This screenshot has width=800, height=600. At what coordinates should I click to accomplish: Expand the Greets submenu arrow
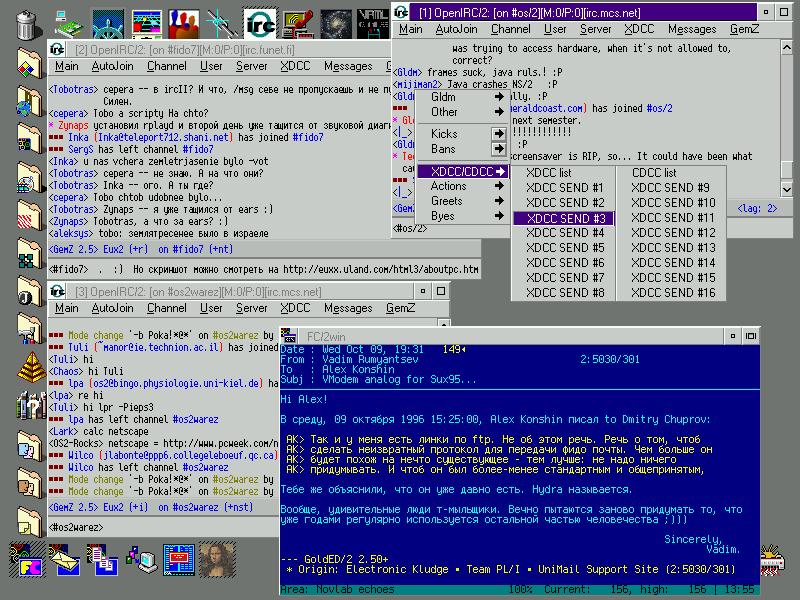click(498, 201)
